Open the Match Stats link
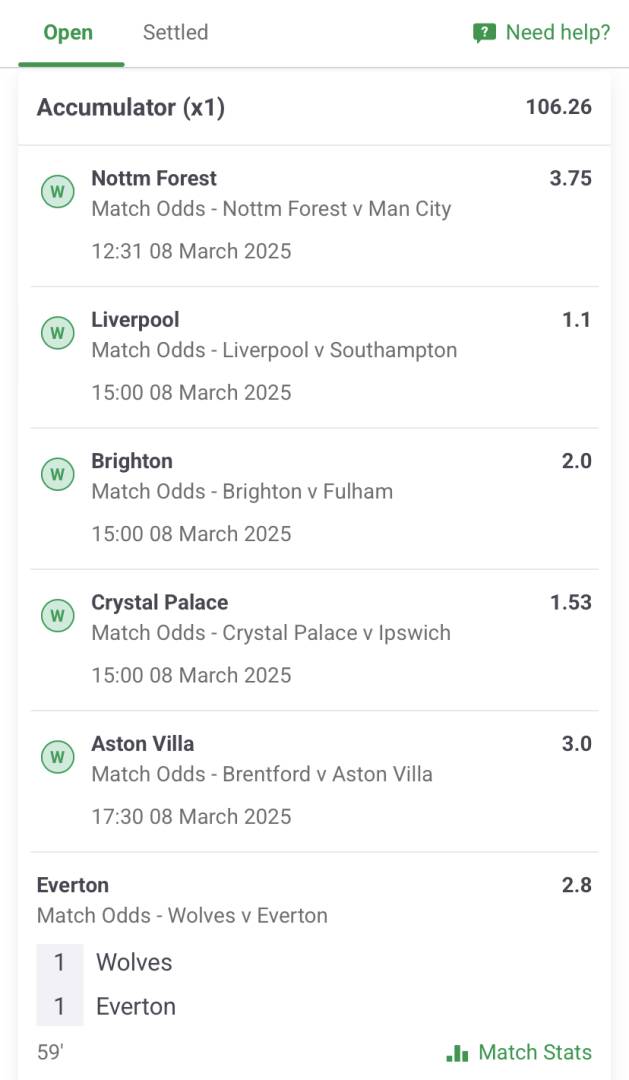This screenshot has height=1080, width=629. point(534,1052)
